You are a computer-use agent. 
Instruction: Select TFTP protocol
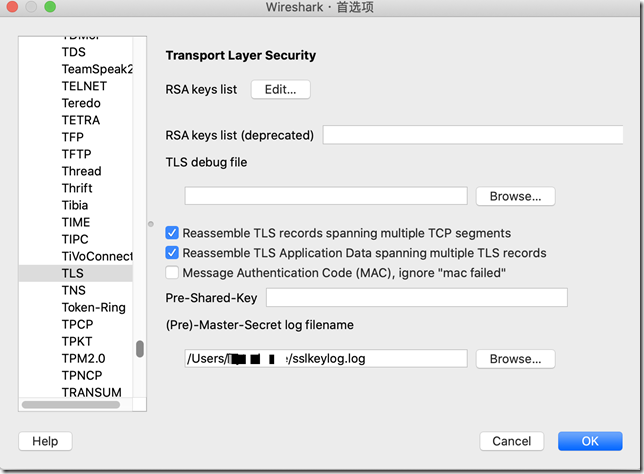[x=76, y=154]
